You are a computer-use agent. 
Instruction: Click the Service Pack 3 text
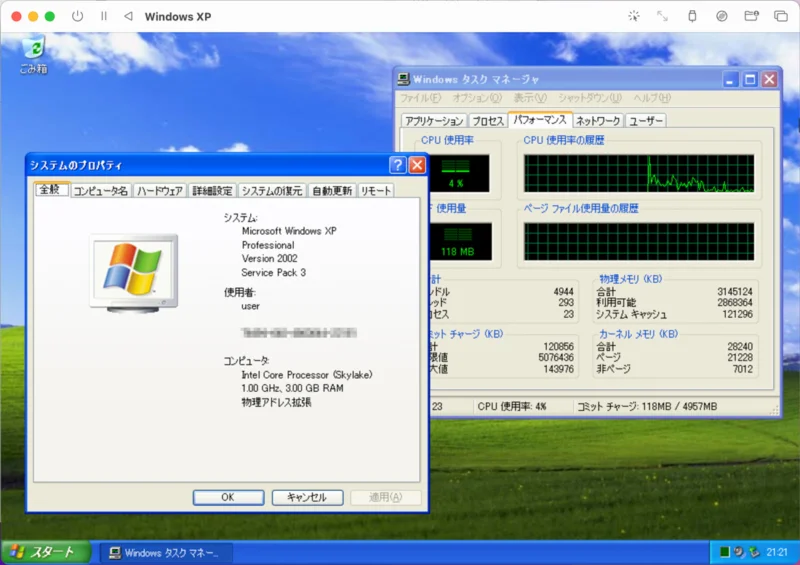click(x=273, y=273)
